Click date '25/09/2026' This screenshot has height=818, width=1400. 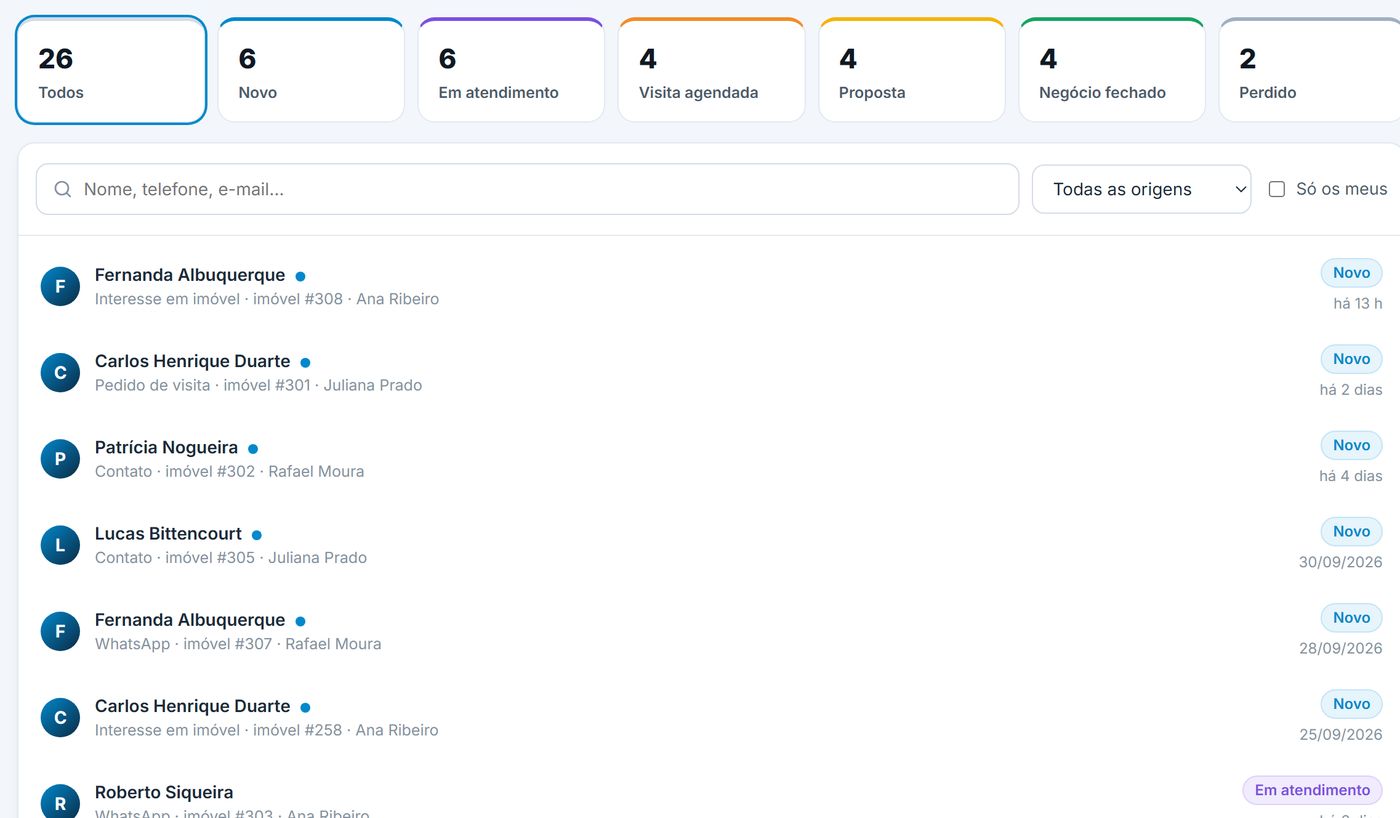[x=1341, y=734]
